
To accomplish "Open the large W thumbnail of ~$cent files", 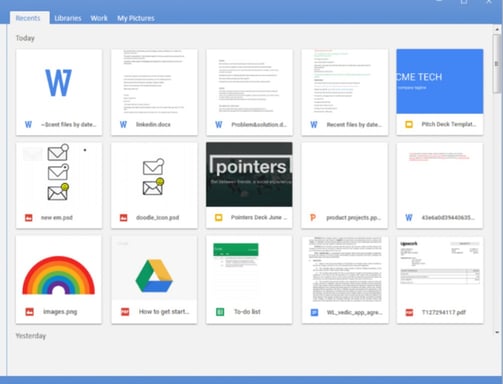I will 59,82.
